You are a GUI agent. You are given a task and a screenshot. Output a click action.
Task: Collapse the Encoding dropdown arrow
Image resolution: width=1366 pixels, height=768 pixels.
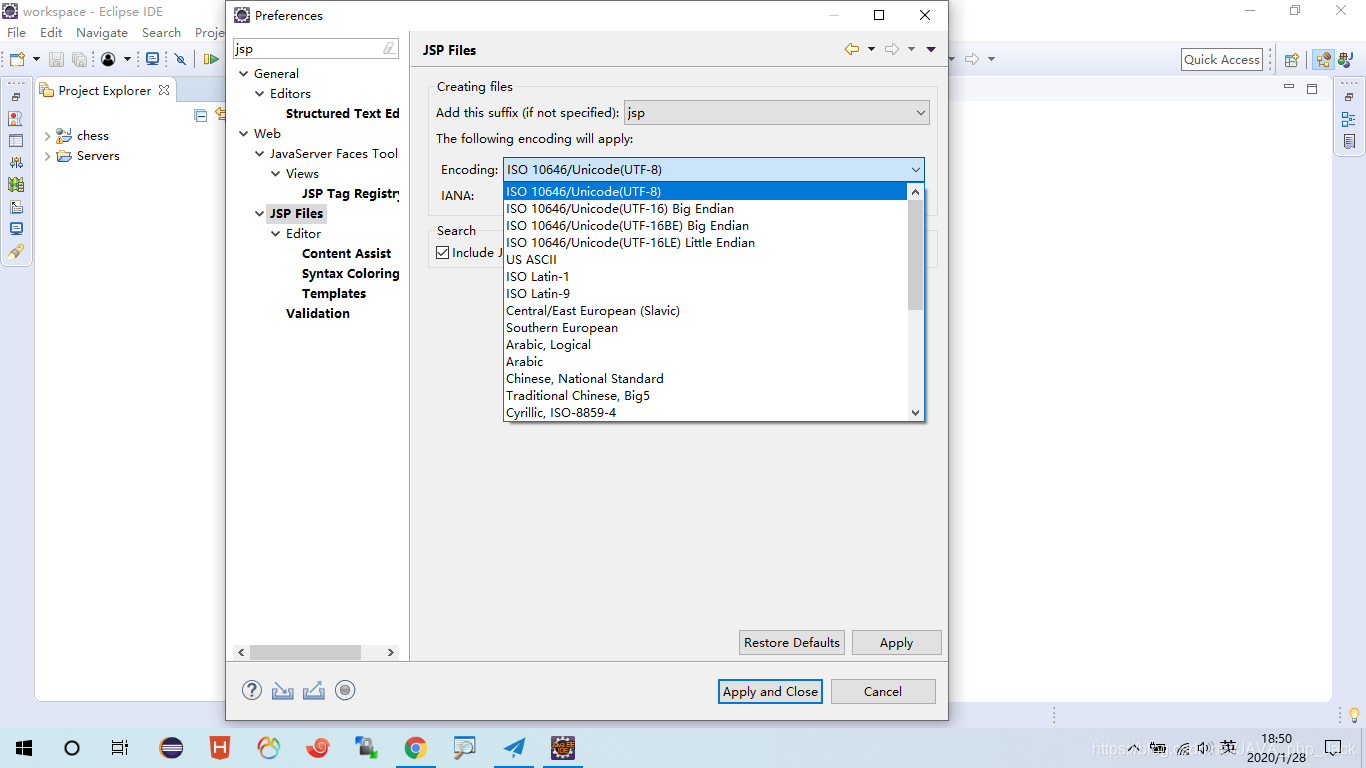915,170
